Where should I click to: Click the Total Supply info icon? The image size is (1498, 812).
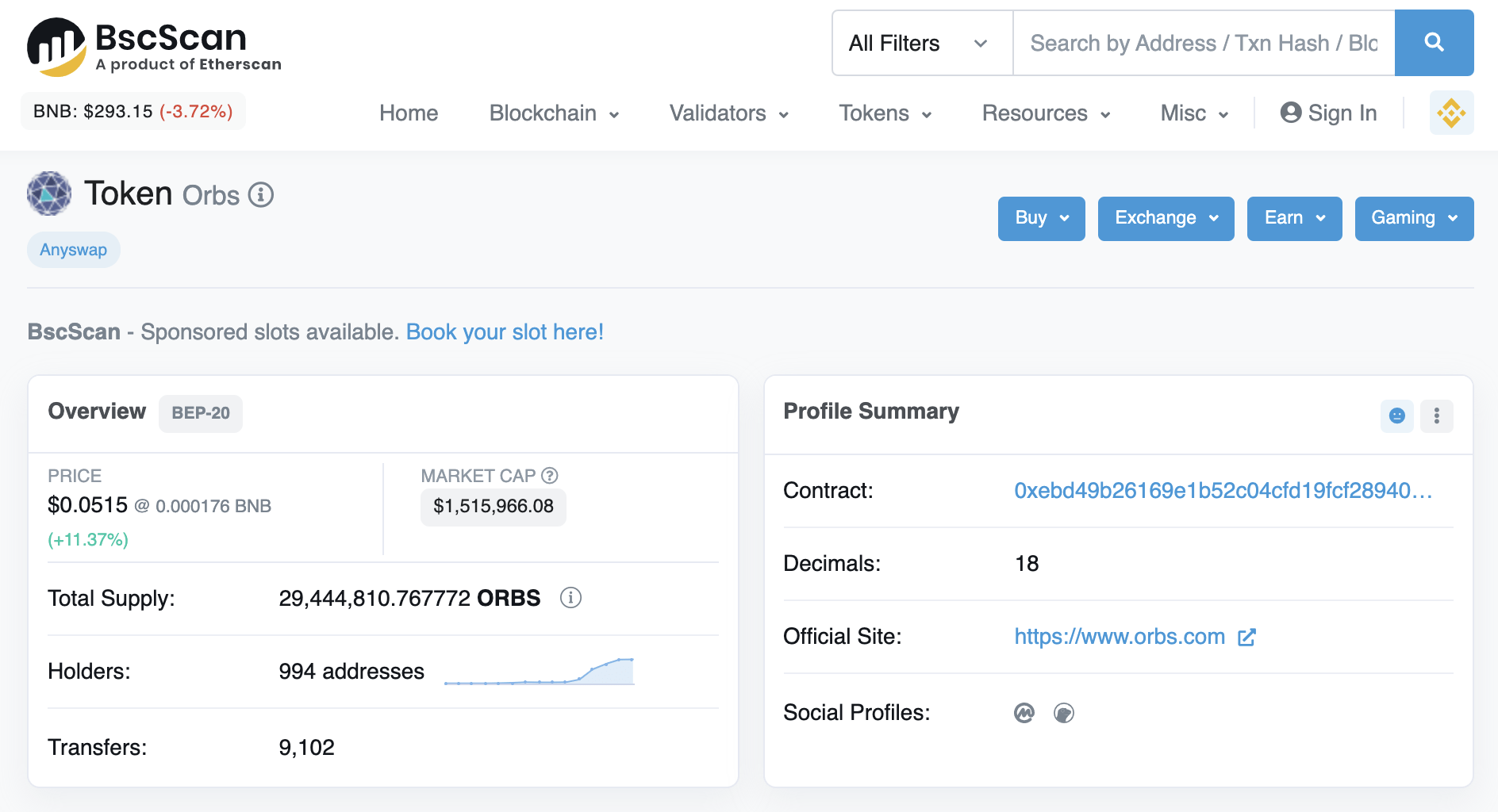tap(570, 597)
